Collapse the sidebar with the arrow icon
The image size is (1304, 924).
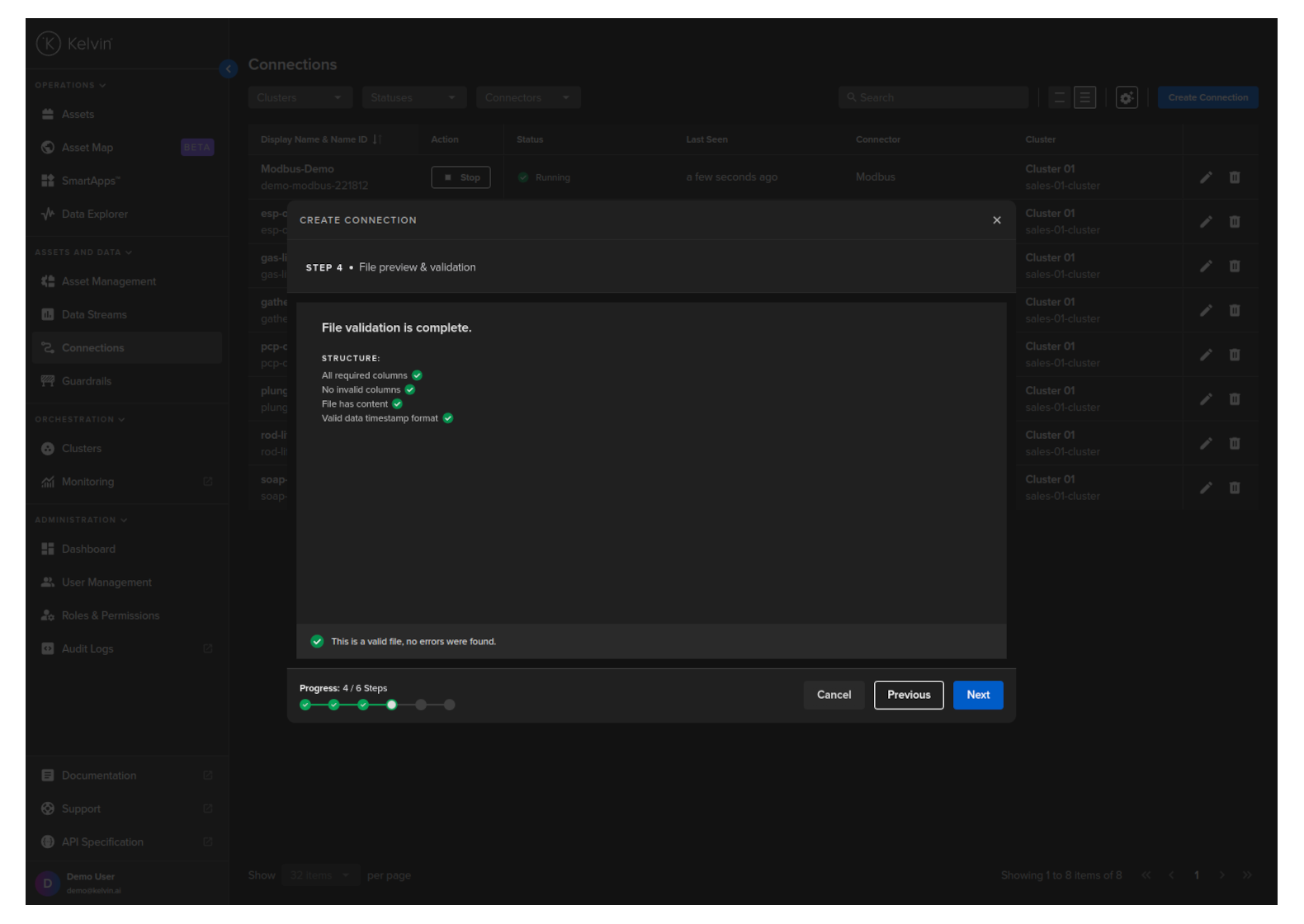pyautogui.click(x=229, y=68)
